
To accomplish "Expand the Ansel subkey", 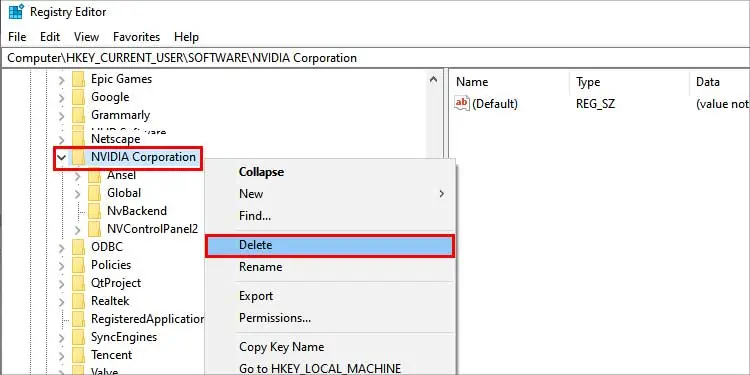I will (77, 176).
